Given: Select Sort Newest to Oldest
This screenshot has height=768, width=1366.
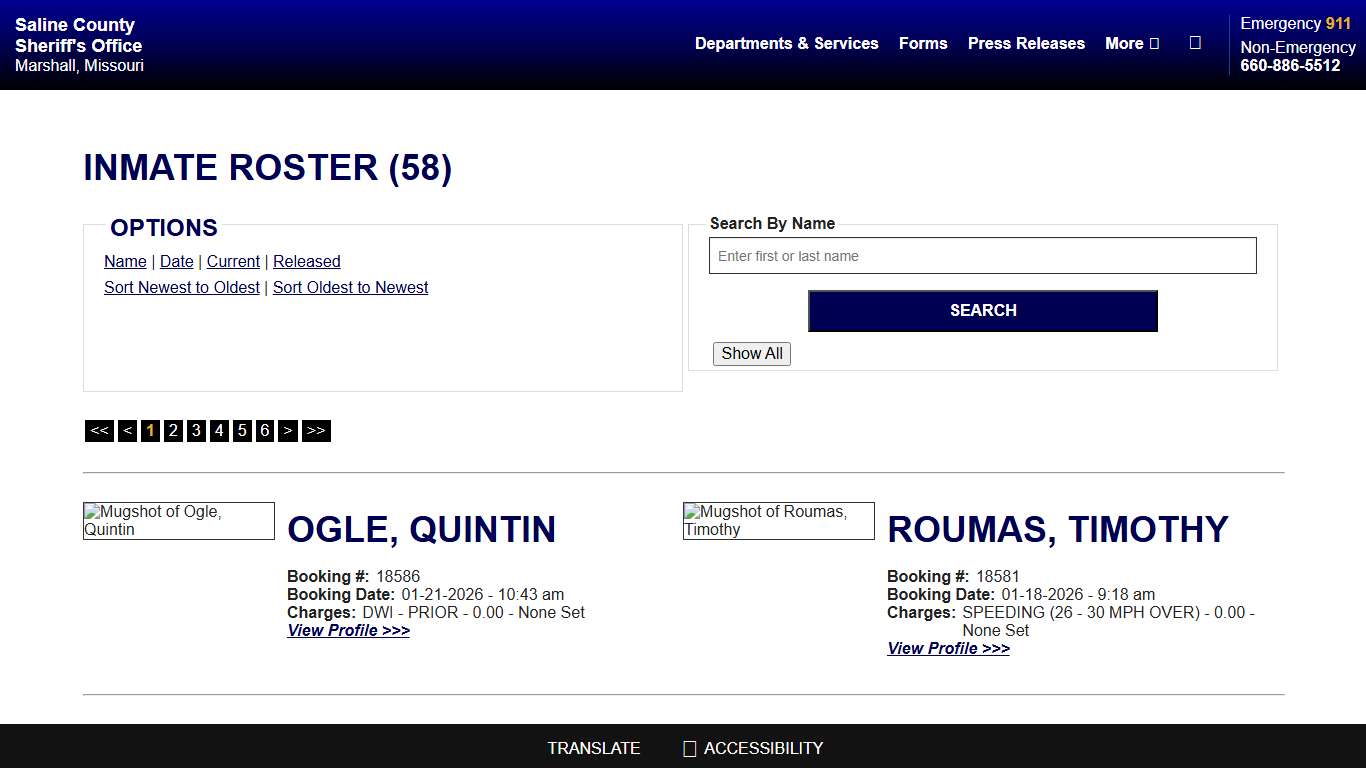Looking at the screenshot, I should (181, 287).
